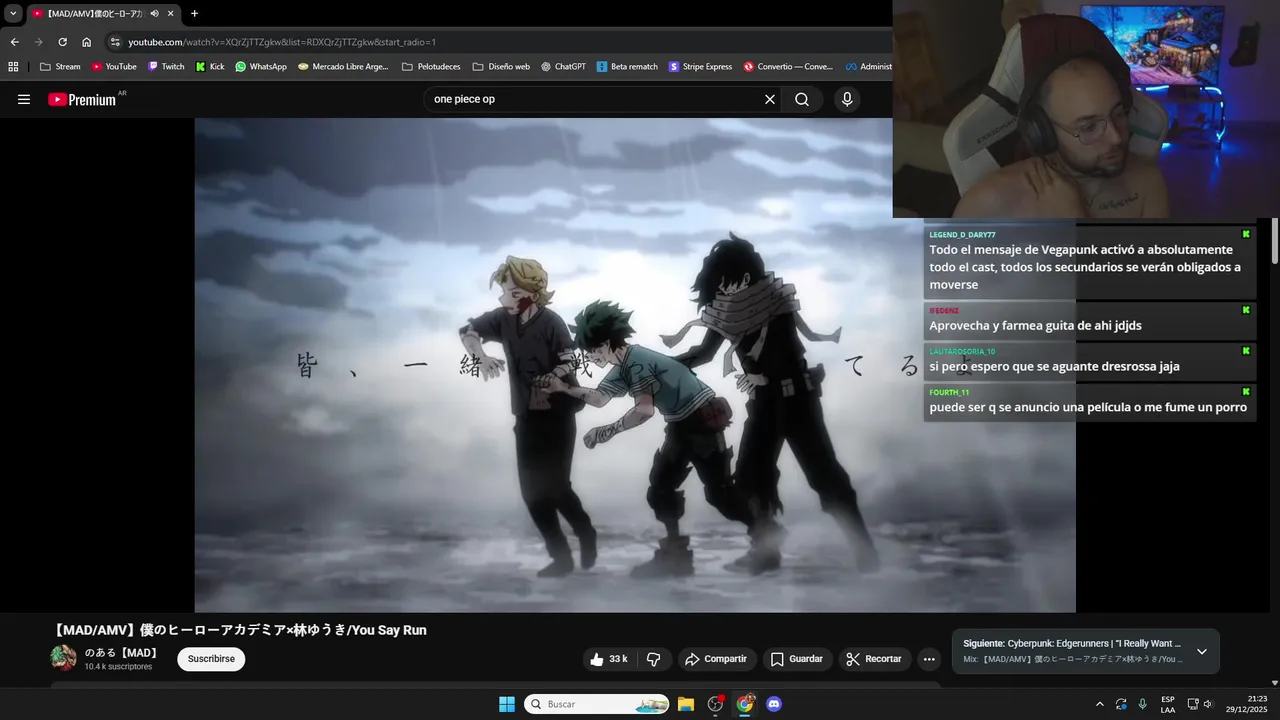Open the bookmarks apps grid icon
The image size is (1280, 720).
[x=13, y=67]
